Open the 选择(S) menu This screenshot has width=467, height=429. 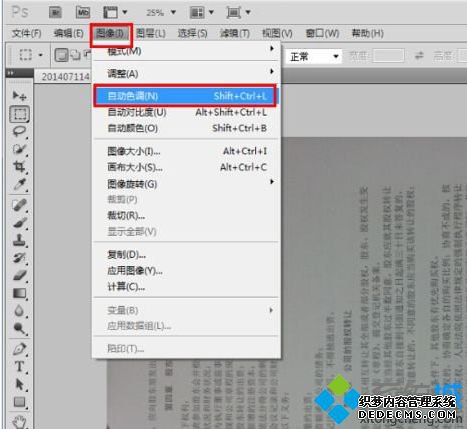pos(192,33)
